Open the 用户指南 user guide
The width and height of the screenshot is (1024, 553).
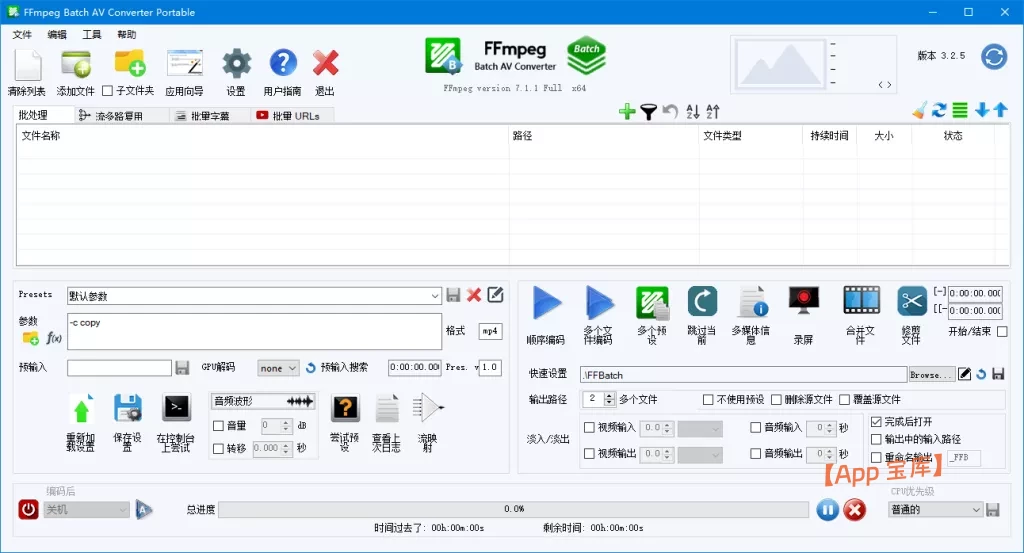(x=283, y=63)
